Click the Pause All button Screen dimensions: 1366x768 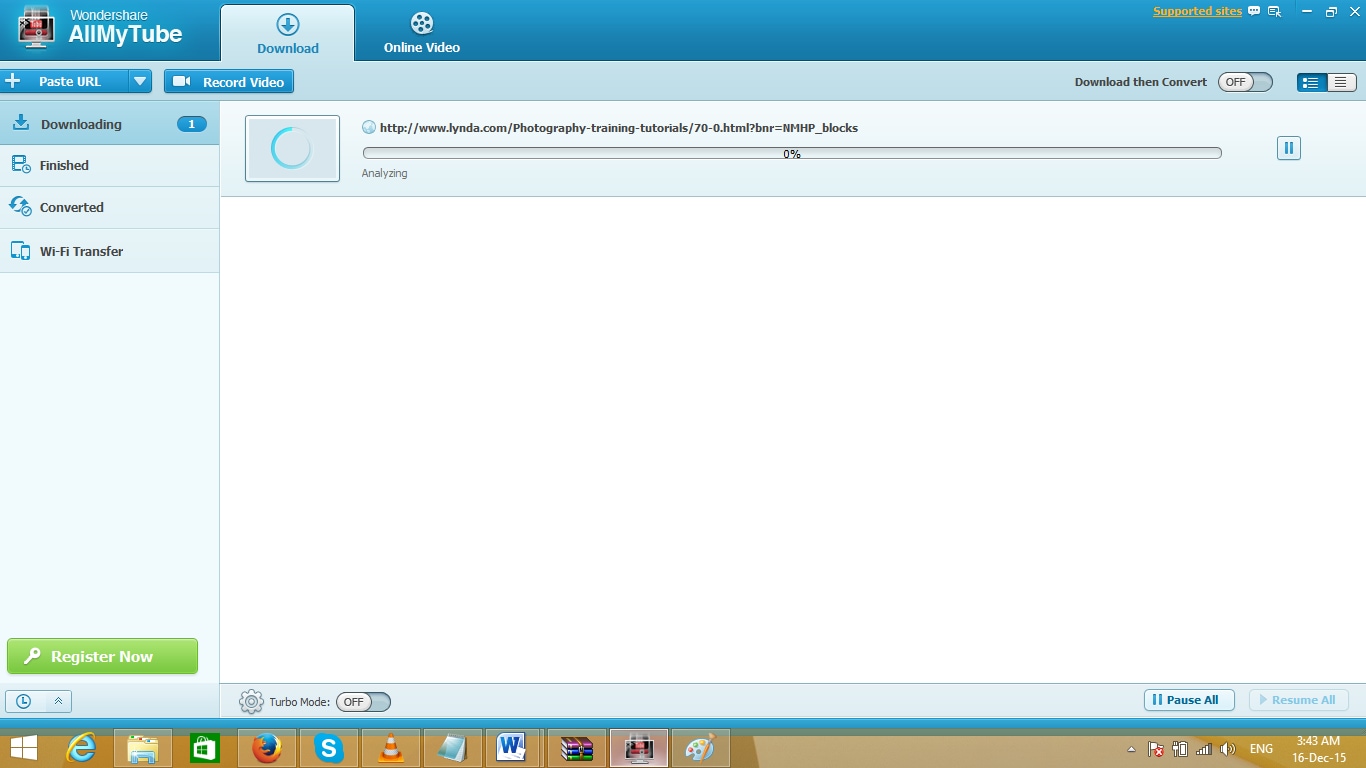[x=1189, y=700]
